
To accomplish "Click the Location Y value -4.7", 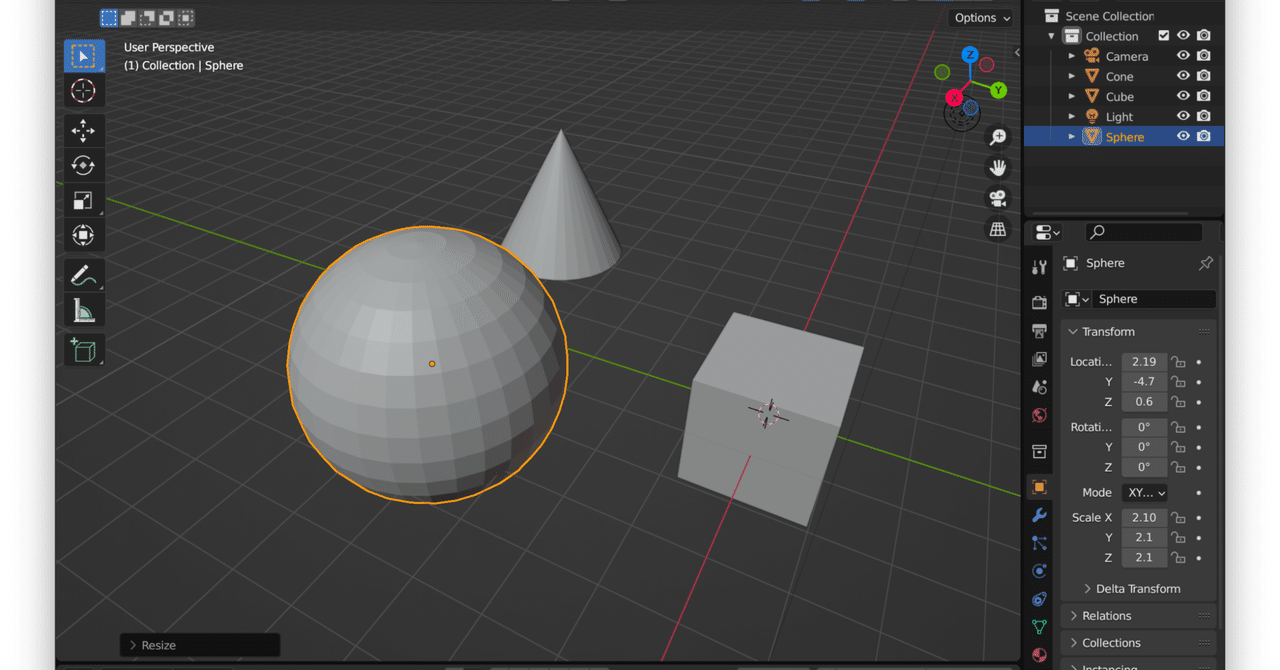I will tap(1144, 382).
